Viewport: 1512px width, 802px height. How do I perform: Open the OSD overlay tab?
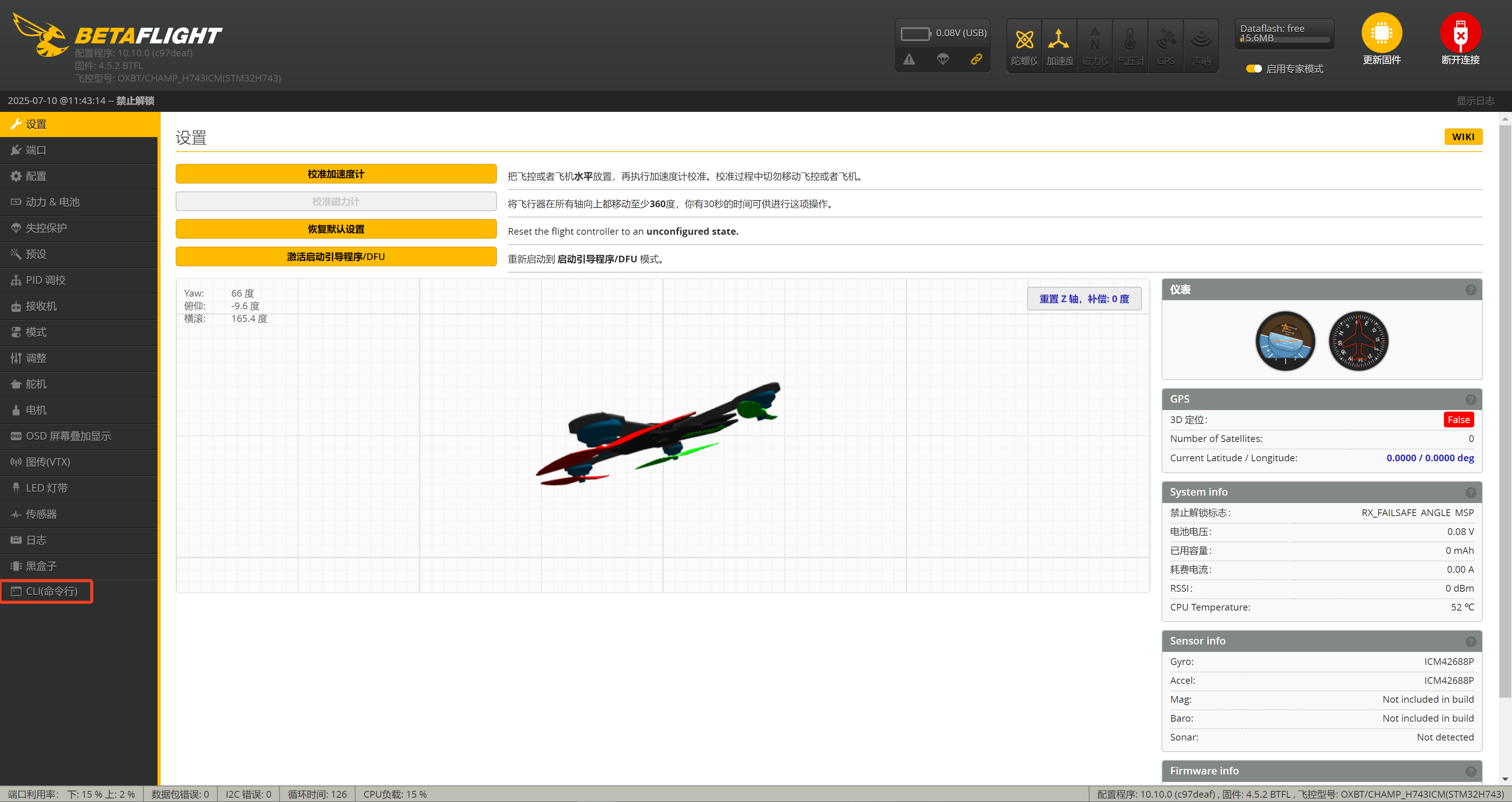(x=68, y=436)
